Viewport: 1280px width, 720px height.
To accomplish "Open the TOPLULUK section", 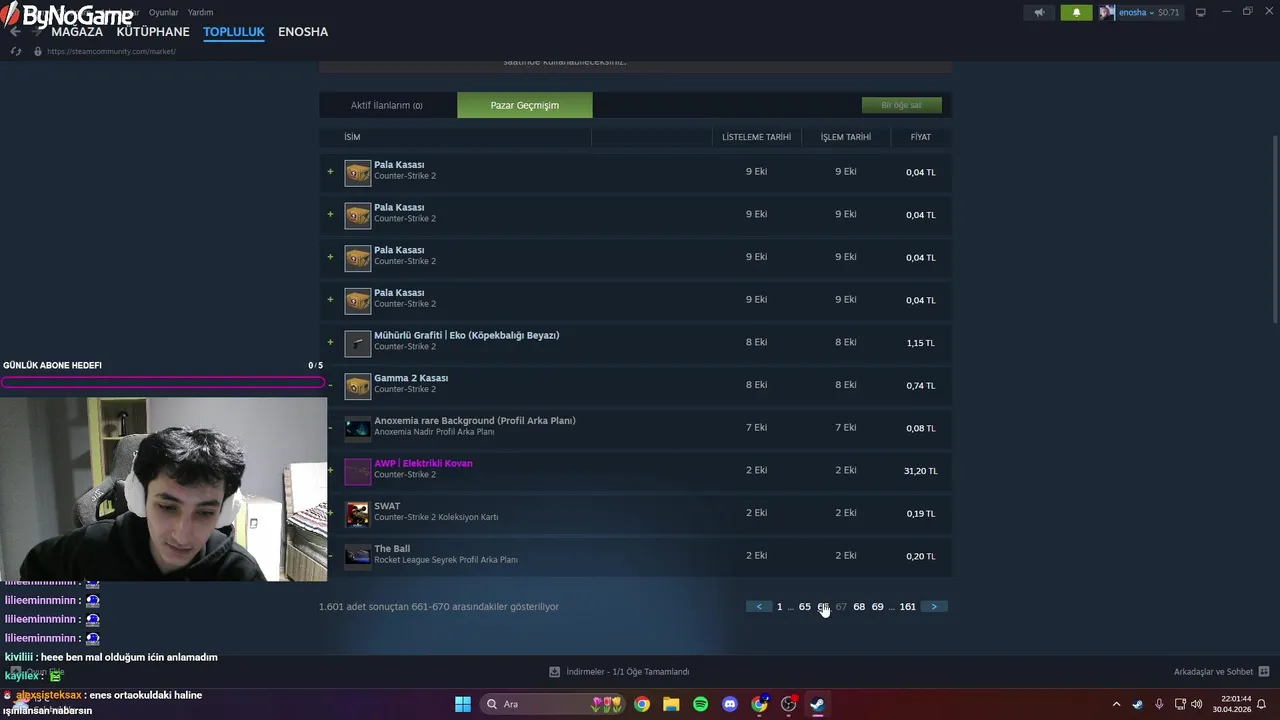I will tap(234, 31).
